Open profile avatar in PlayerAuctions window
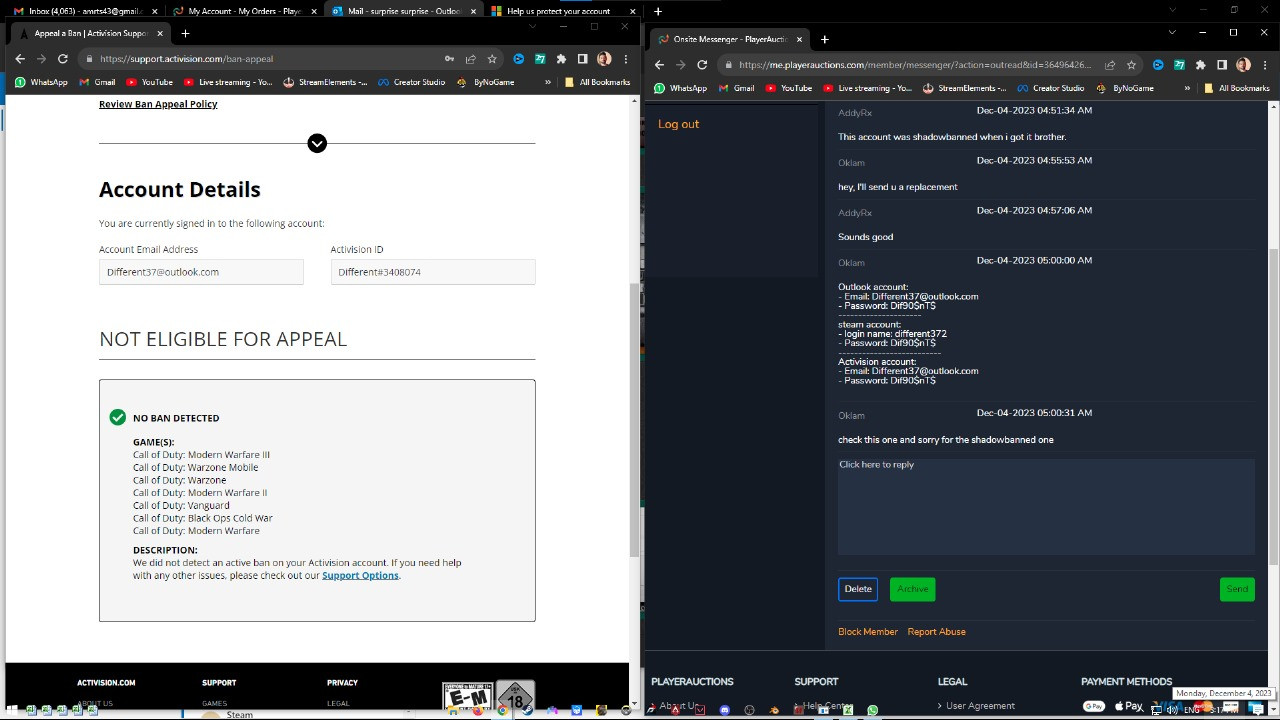1280x720 pixels. click(x=1243, y=65)
